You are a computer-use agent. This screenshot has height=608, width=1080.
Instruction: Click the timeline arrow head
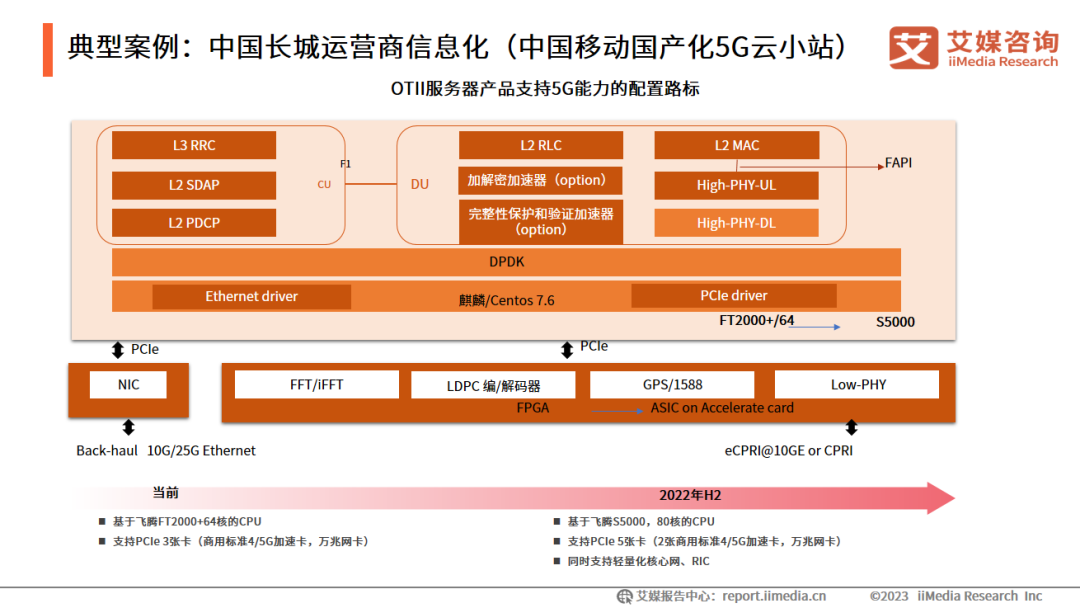point(940,498)
